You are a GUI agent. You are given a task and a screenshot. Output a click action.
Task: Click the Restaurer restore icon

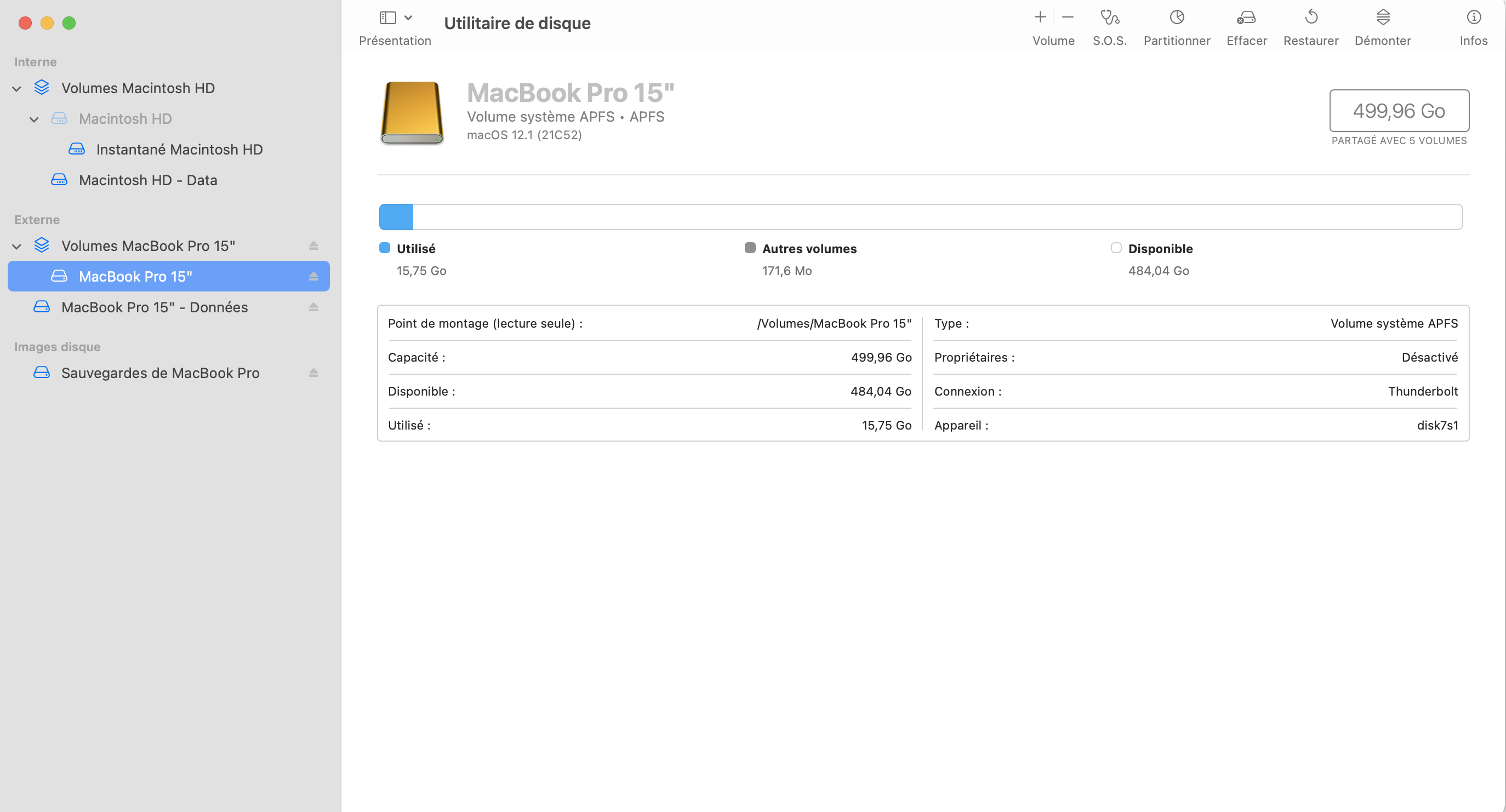pos(1311,18)
